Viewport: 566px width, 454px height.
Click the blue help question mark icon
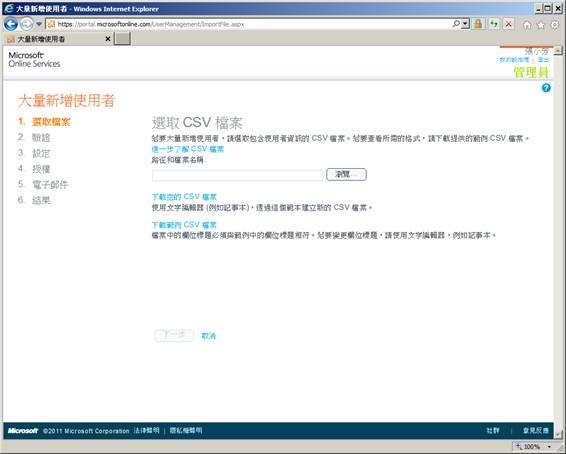click(546, 88)
